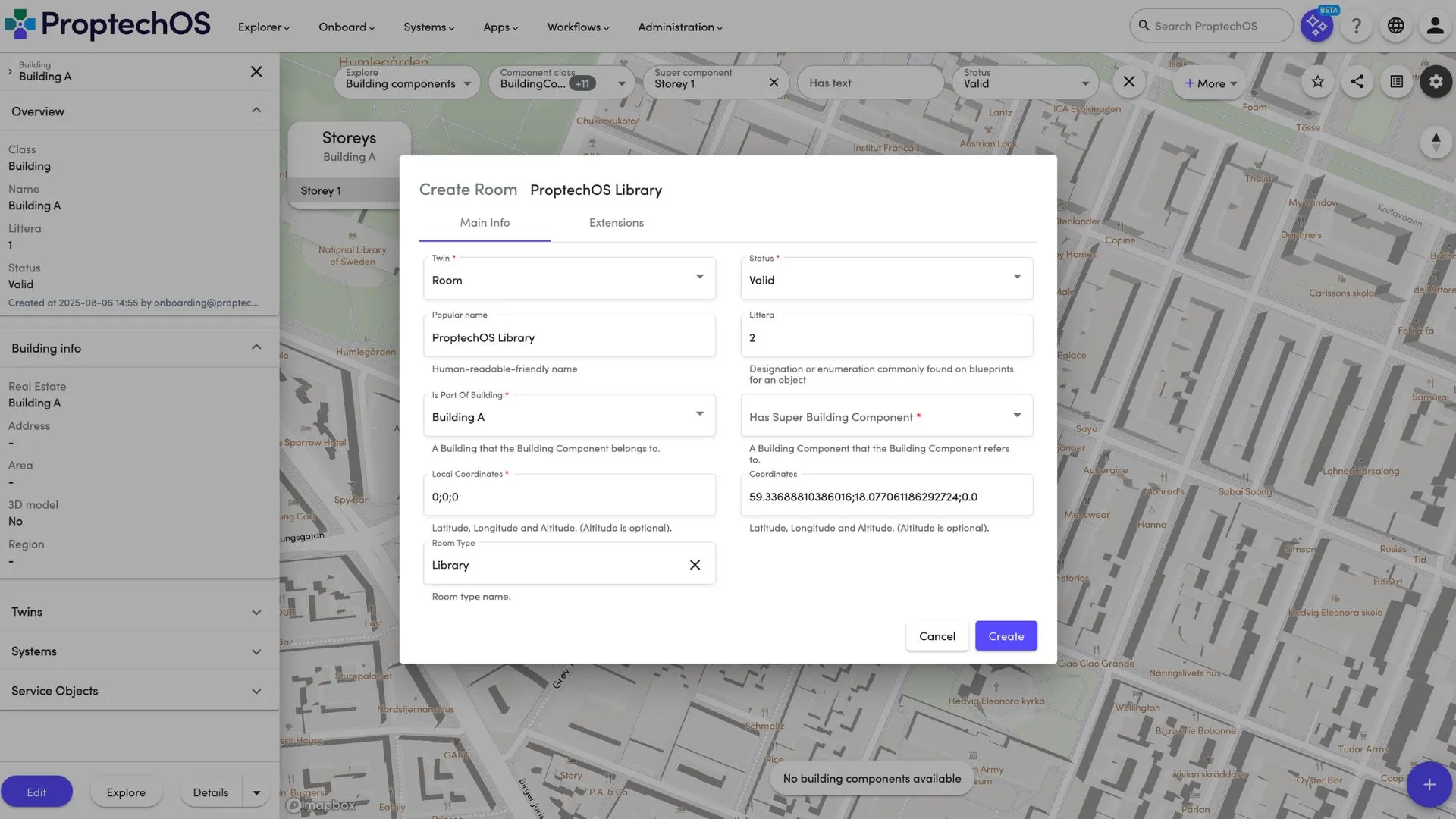
Task: Click the floating plus add button
Action: point(1429,785)
